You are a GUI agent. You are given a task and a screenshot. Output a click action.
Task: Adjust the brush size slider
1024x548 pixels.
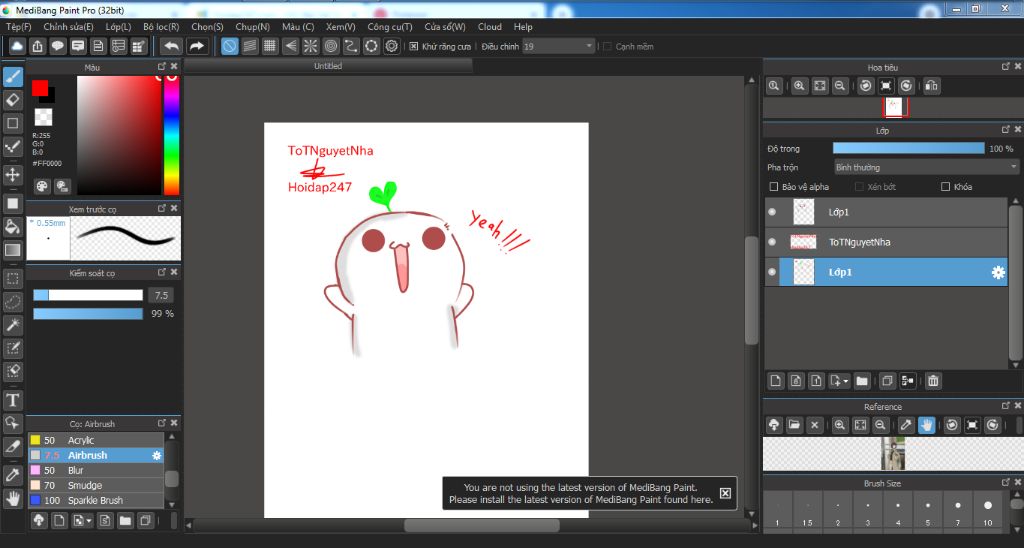click(88, 295)
